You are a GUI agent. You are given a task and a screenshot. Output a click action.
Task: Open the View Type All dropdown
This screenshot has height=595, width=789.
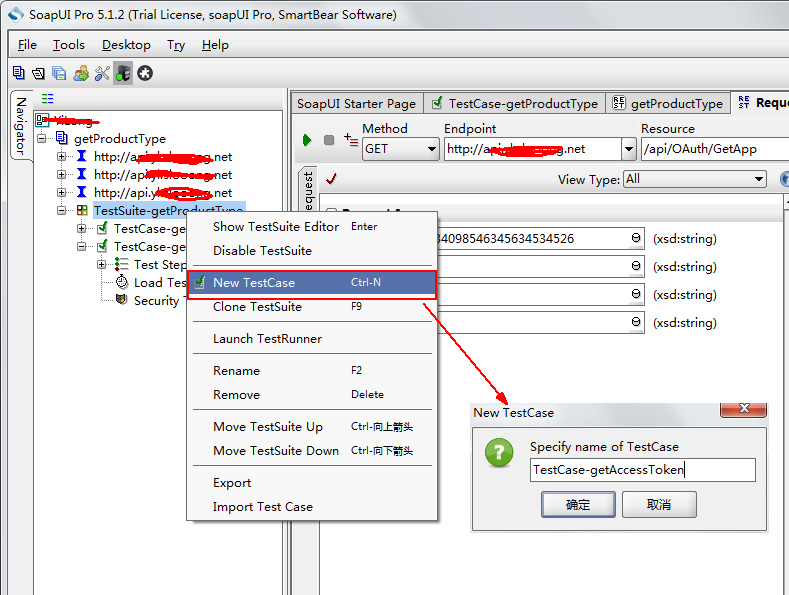click(x=695, y=179)
